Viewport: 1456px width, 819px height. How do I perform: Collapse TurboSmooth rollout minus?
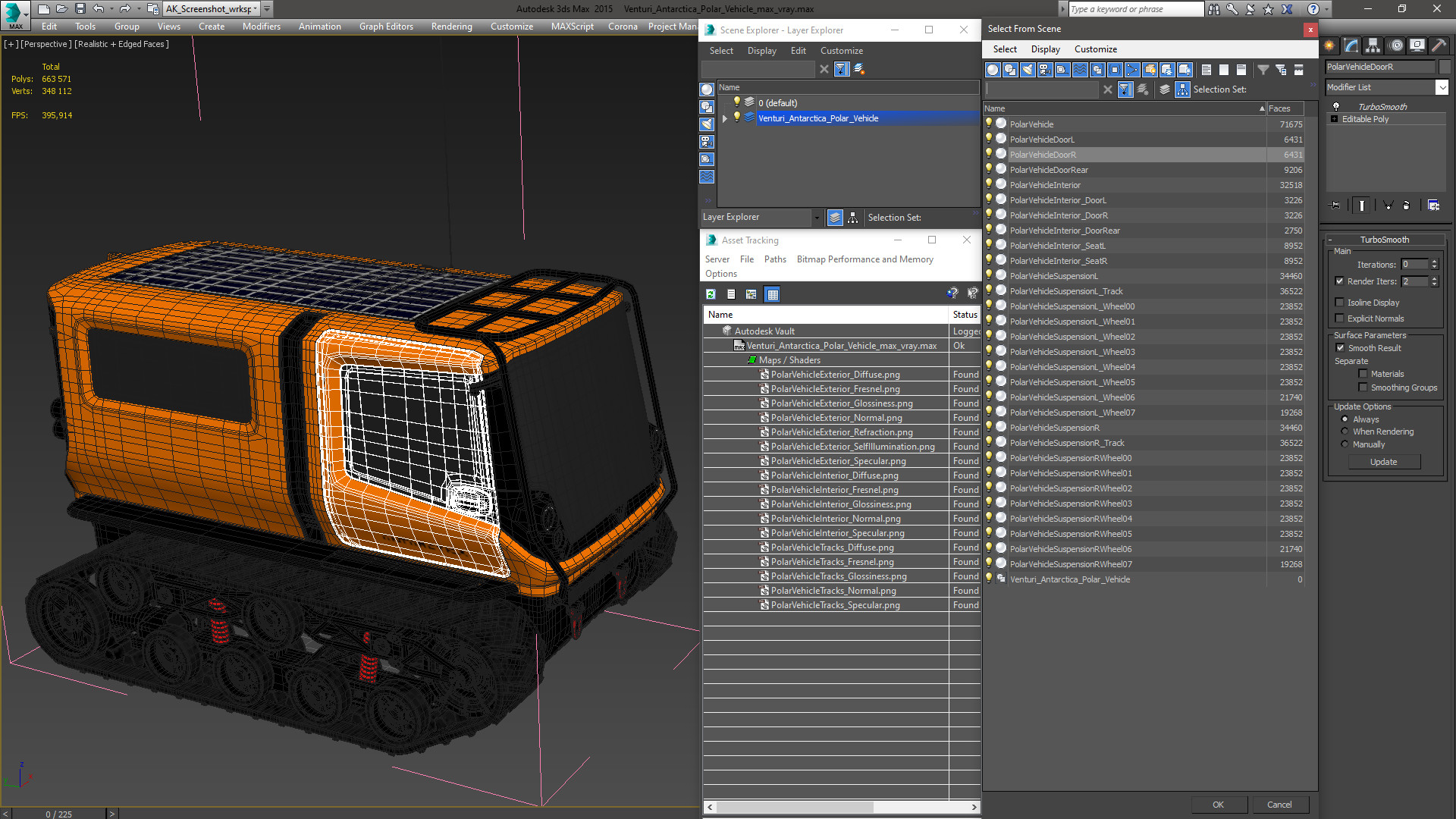coord(1329,240)
